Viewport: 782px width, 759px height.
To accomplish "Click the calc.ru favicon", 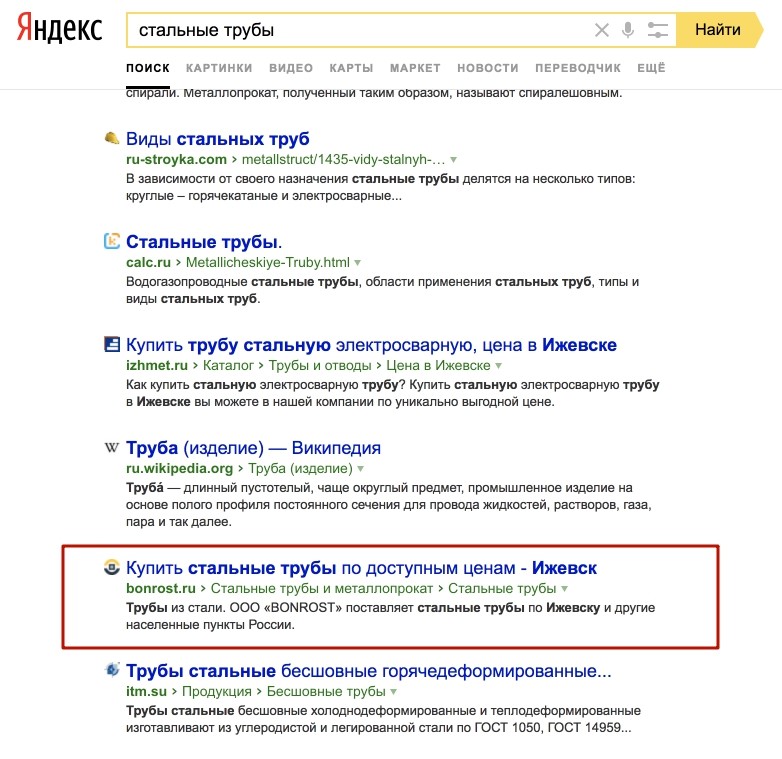I will pyautogui.click(x=112, y=241).
